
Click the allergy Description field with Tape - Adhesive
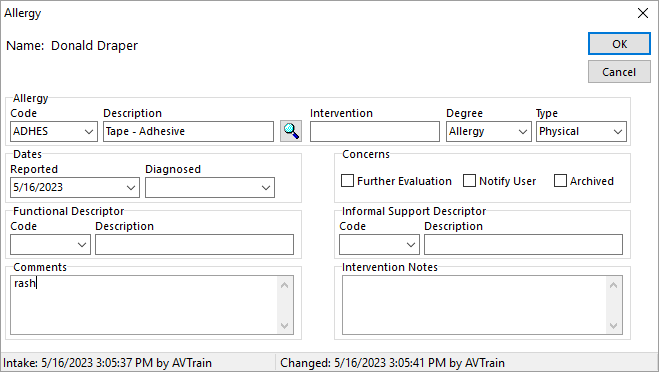click(188, 132)
